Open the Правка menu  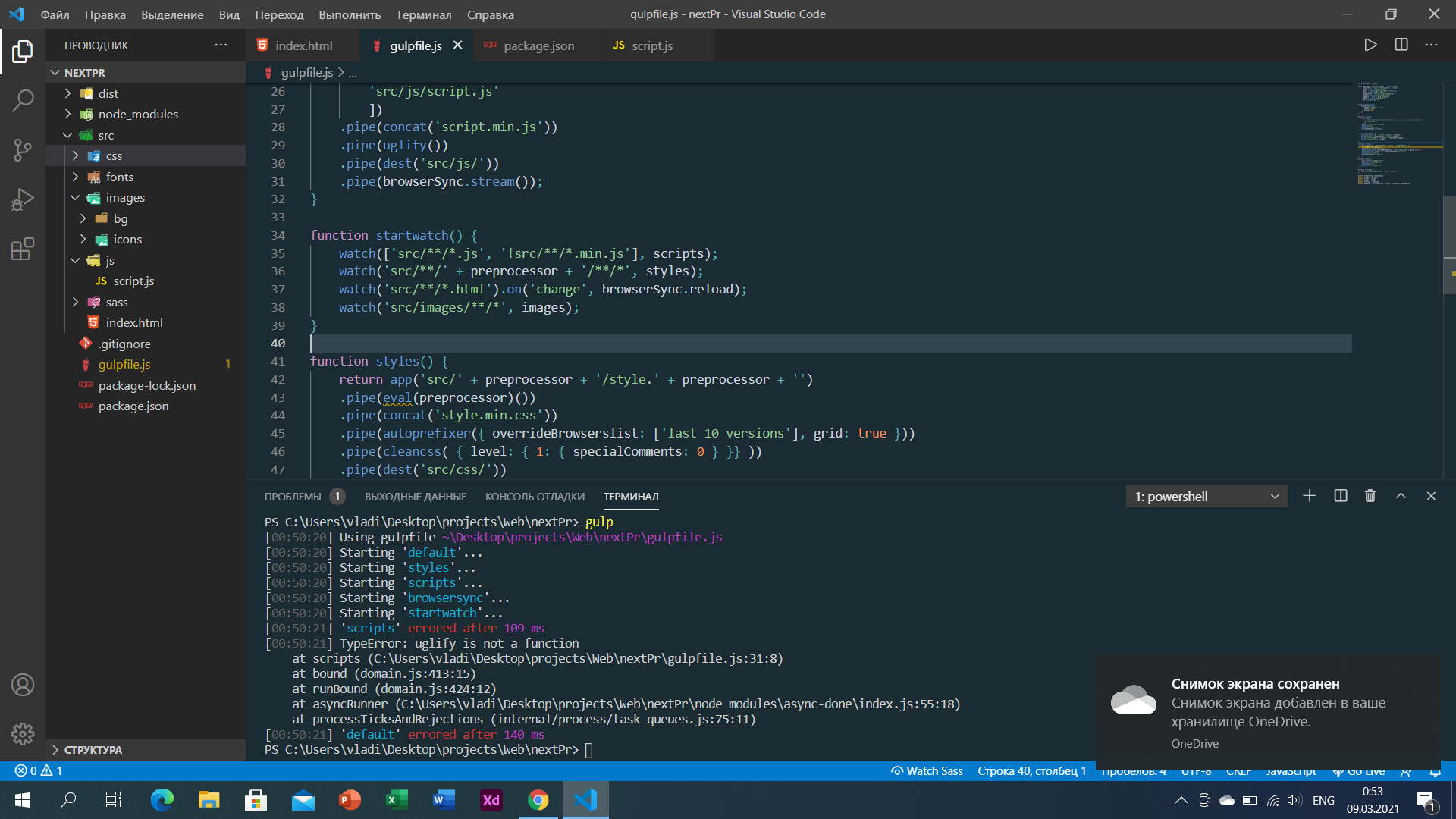(105, 14)
